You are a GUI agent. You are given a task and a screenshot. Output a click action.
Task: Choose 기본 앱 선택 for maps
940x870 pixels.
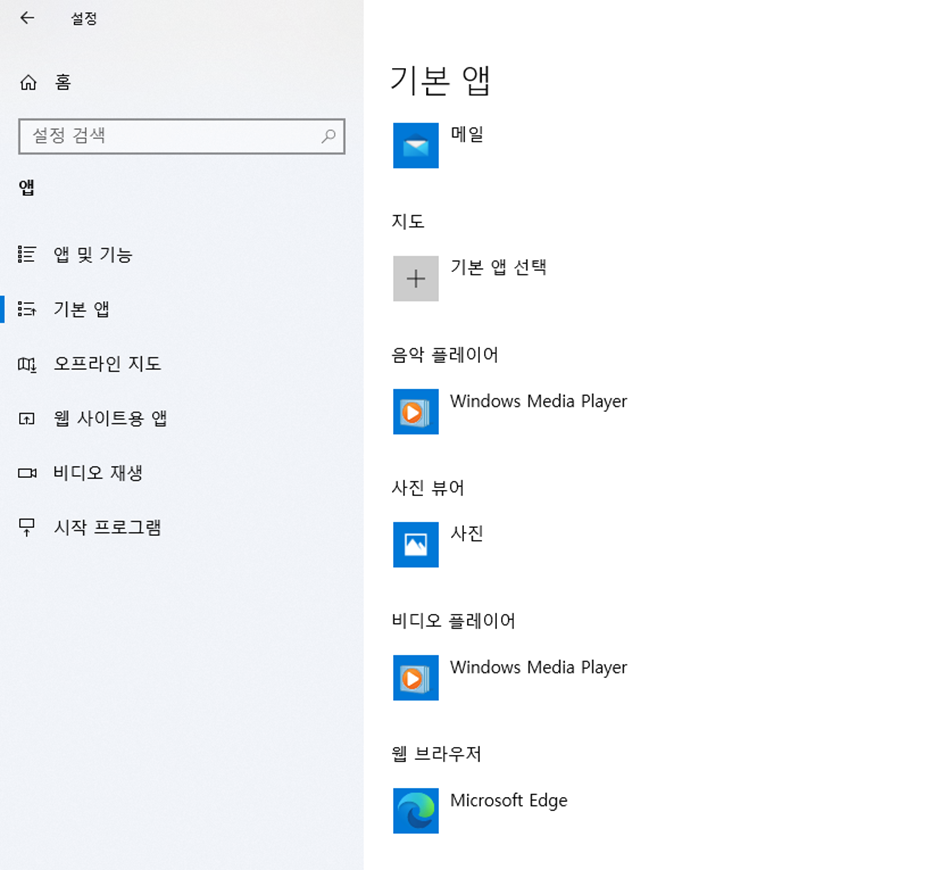pos(498,267)
